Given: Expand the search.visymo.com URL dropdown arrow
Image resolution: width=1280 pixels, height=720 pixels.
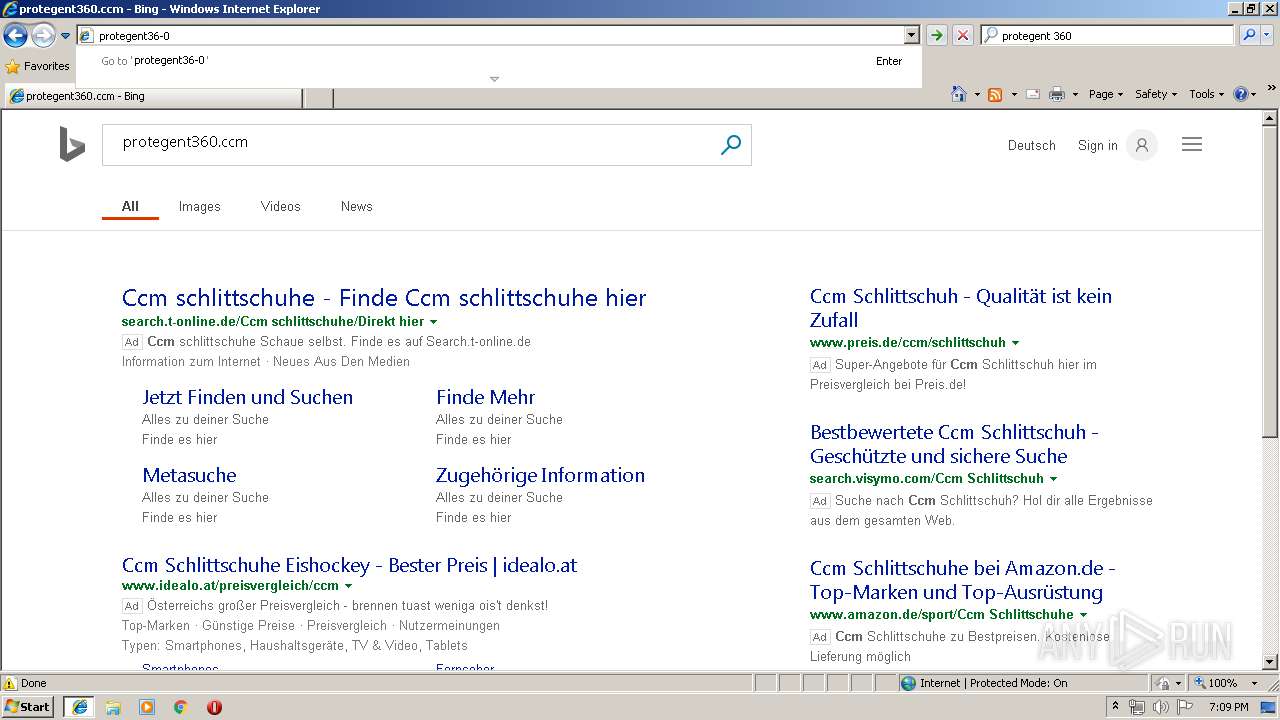Looking at the screenshot, I should coord(1053,479).
